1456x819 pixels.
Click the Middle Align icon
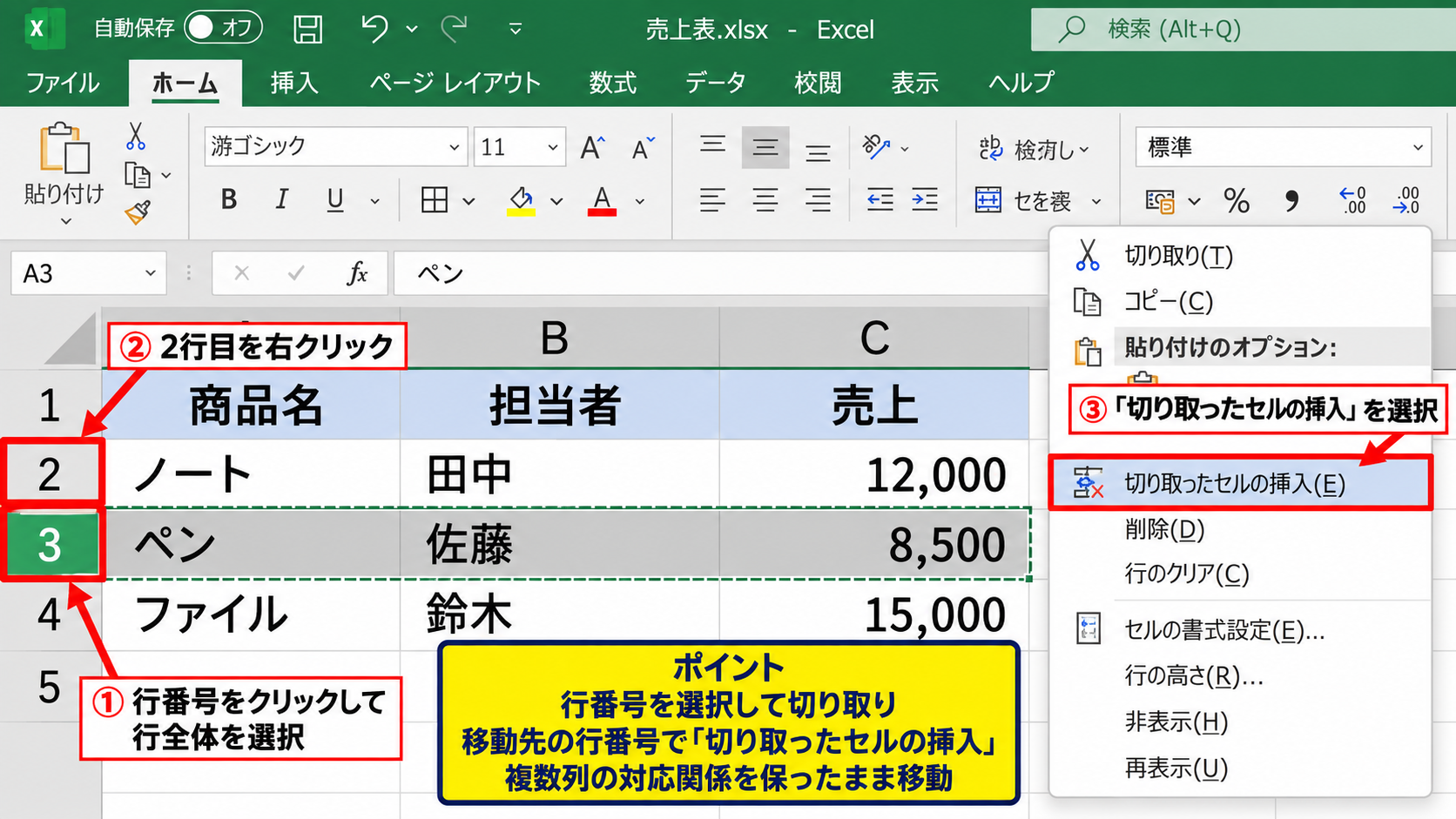click(x=765, y=148)
